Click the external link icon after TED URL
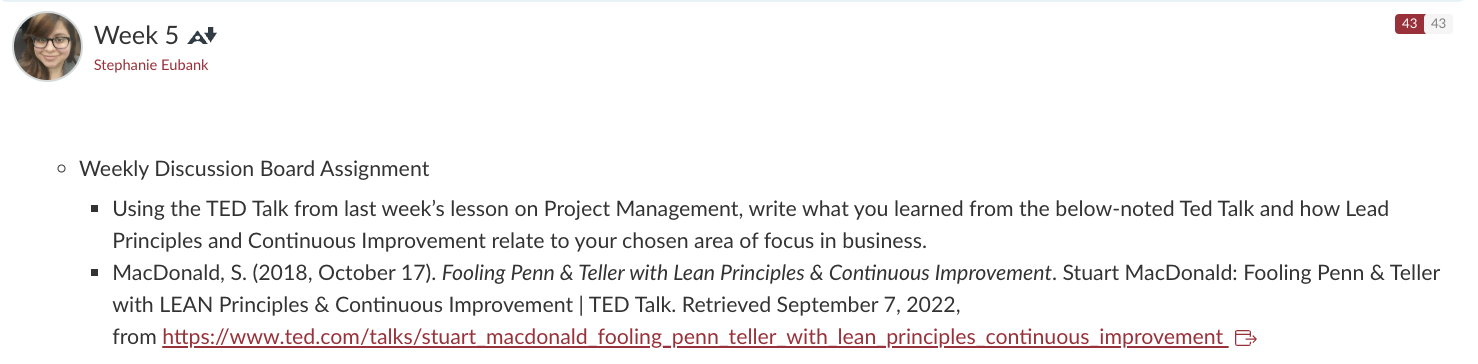 (1246, 338)
